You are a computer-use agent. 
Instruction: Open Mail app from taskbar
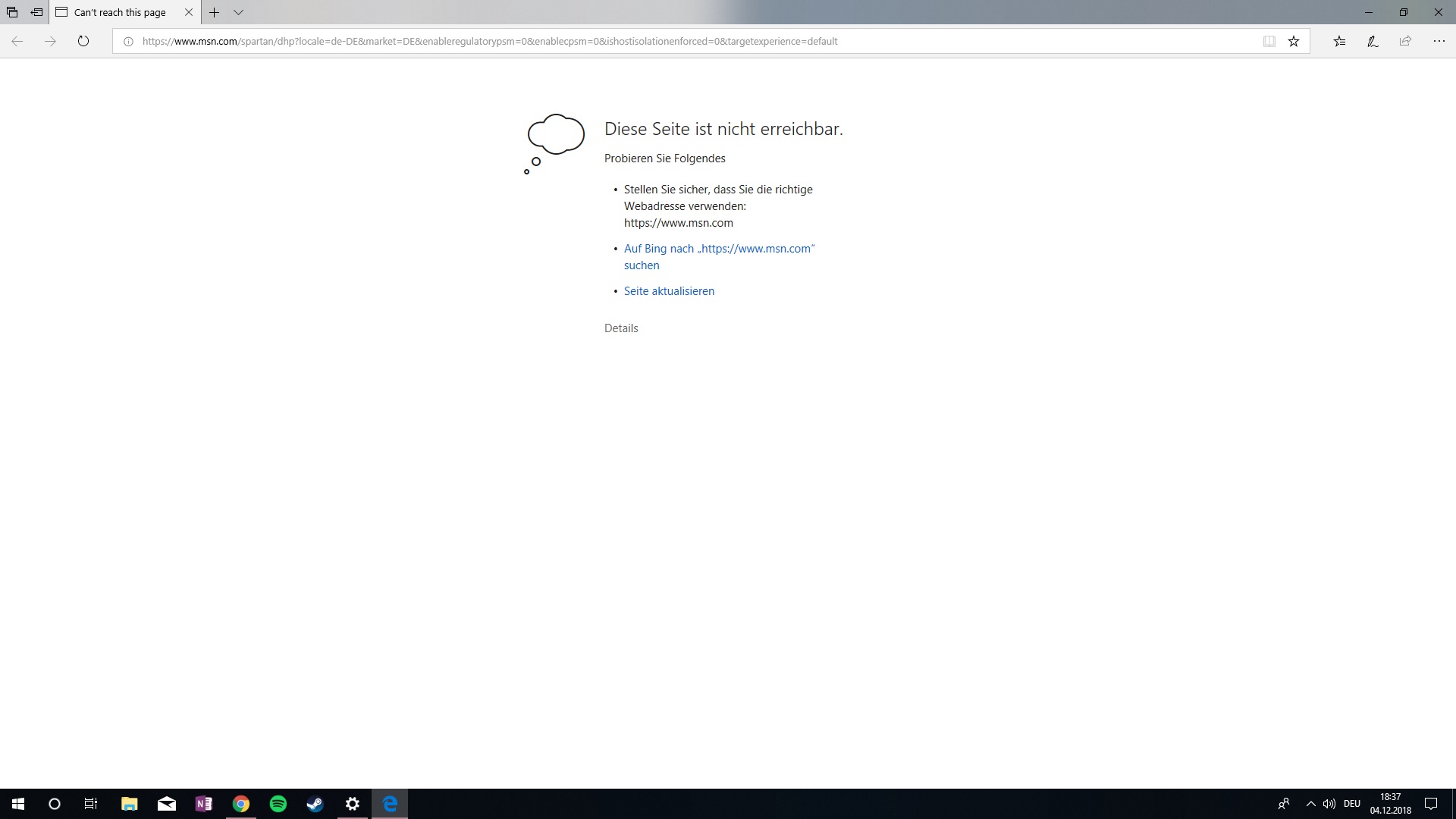(167, 804)
